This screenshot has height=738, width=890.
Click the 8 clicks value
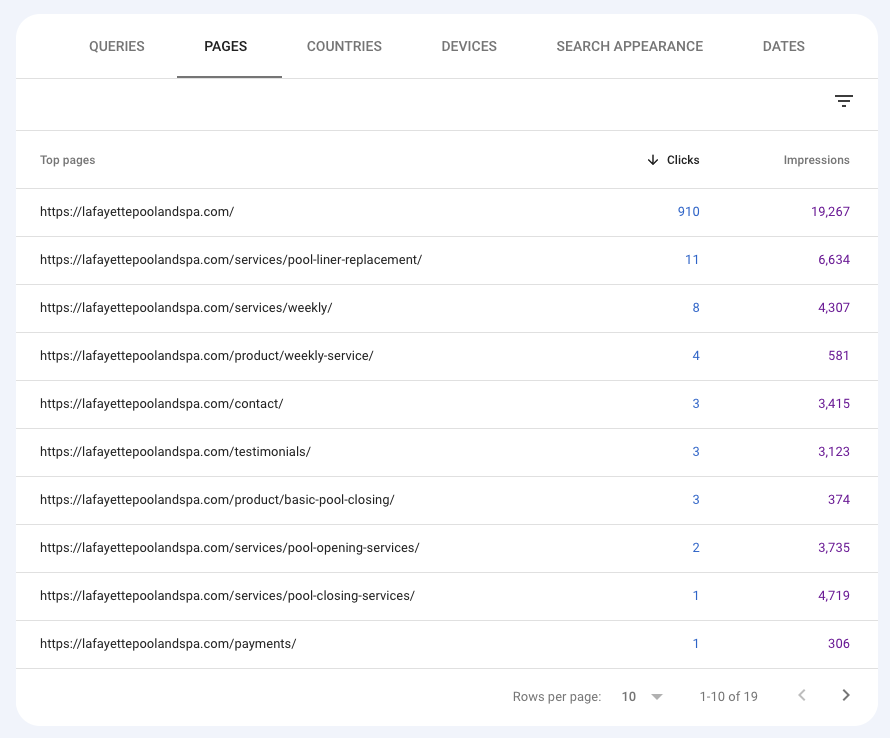(696, 308)
